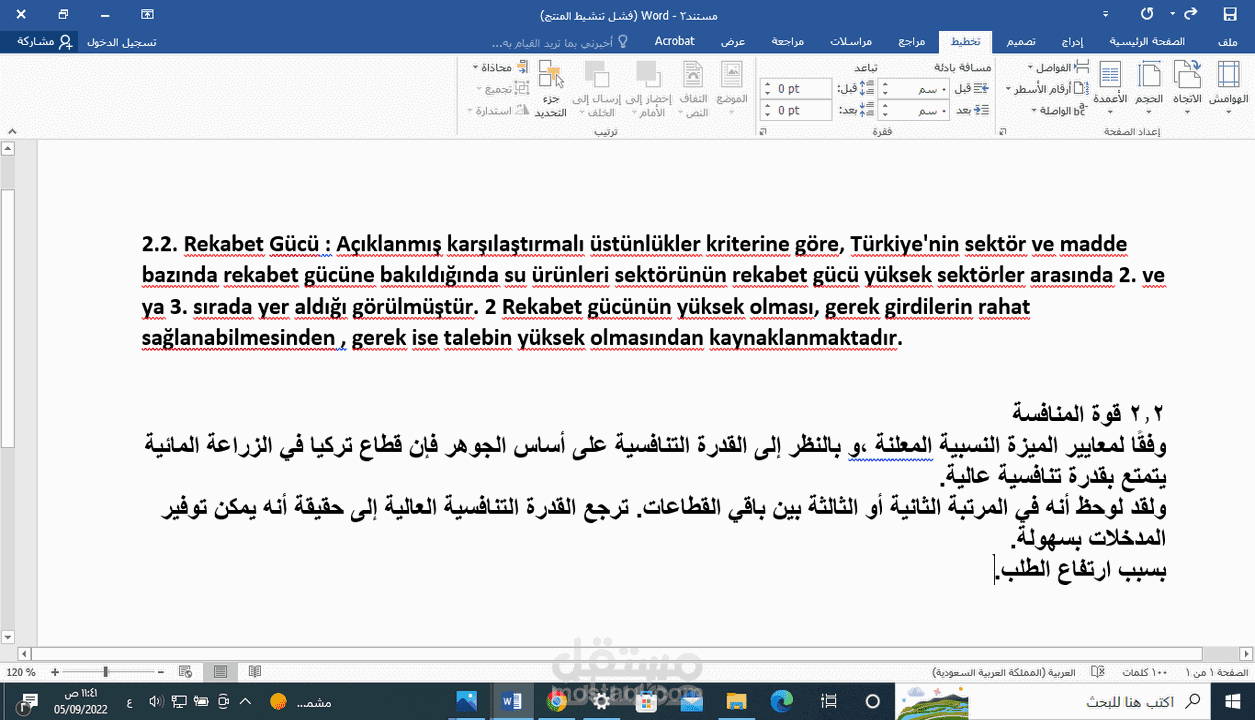Decrease the spacing بعد 0 pt value

[768, 115]
